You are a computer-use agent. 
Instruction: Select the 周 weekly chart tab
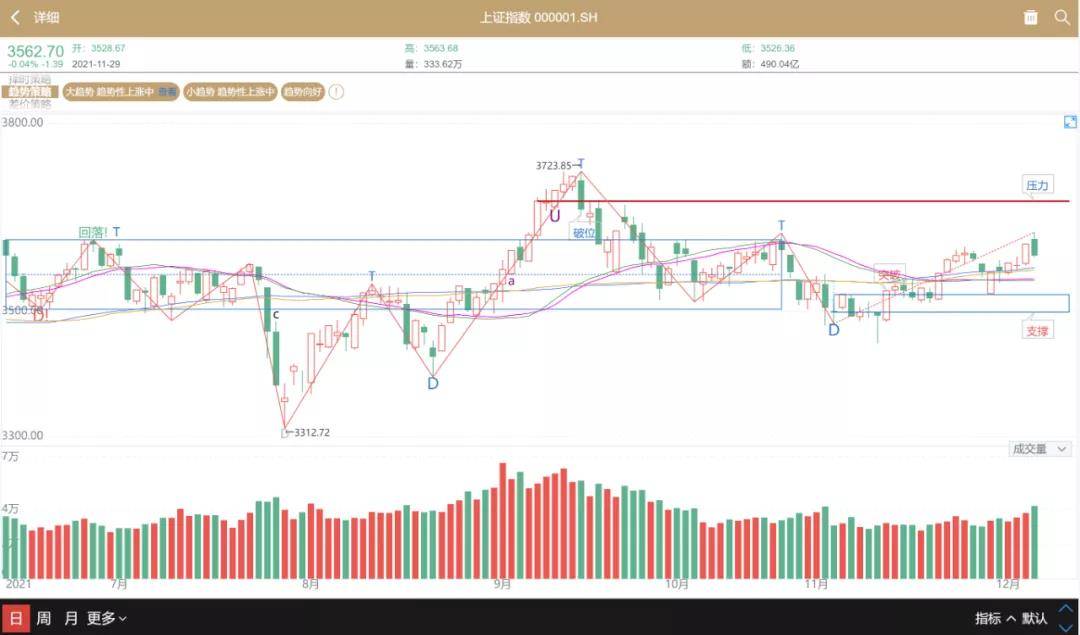[43, 618]
